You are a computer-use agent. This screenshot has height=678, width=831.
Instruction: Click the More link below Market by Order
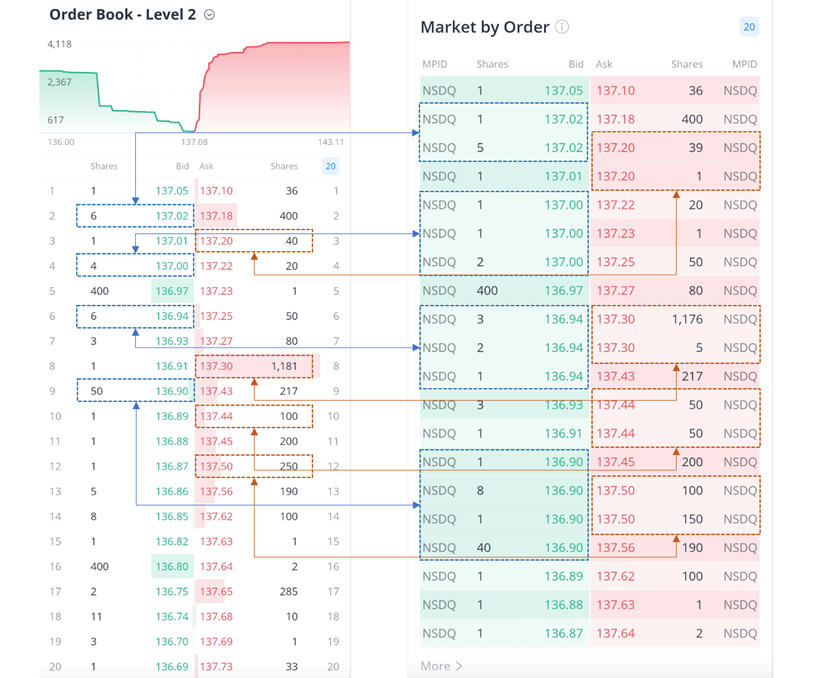point(441,665)
